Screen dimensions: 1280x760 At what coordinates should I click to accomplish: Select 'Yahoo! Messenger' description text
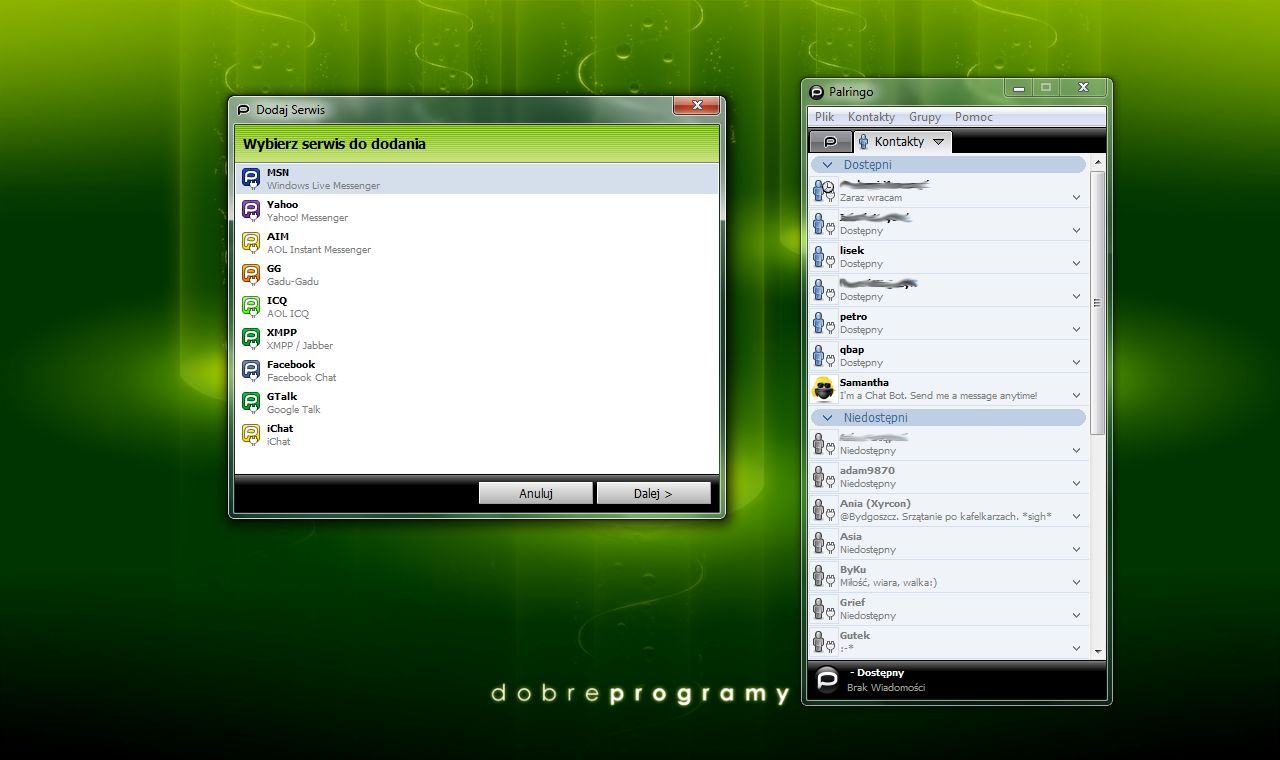coord(307,218)
